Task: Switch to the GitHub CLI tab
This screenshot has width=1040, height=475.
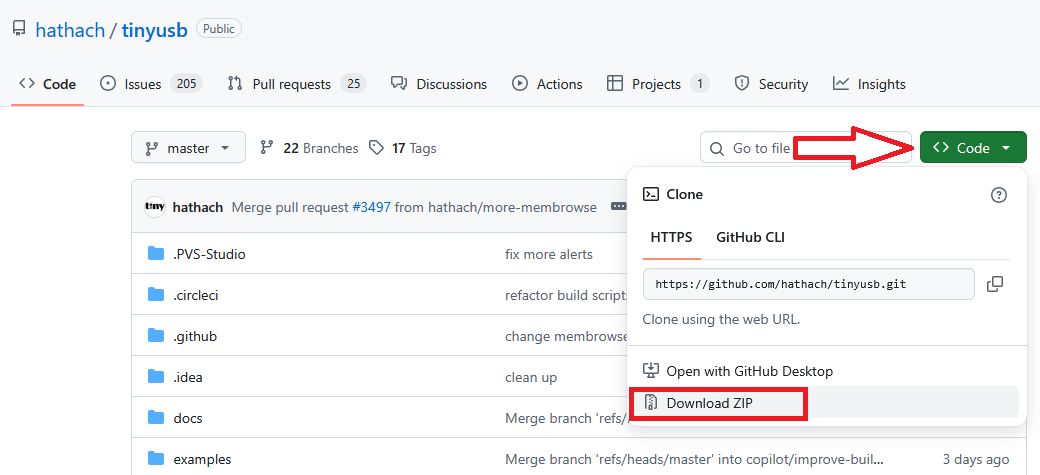Action: pyautogui.click(x=750, y=237)
